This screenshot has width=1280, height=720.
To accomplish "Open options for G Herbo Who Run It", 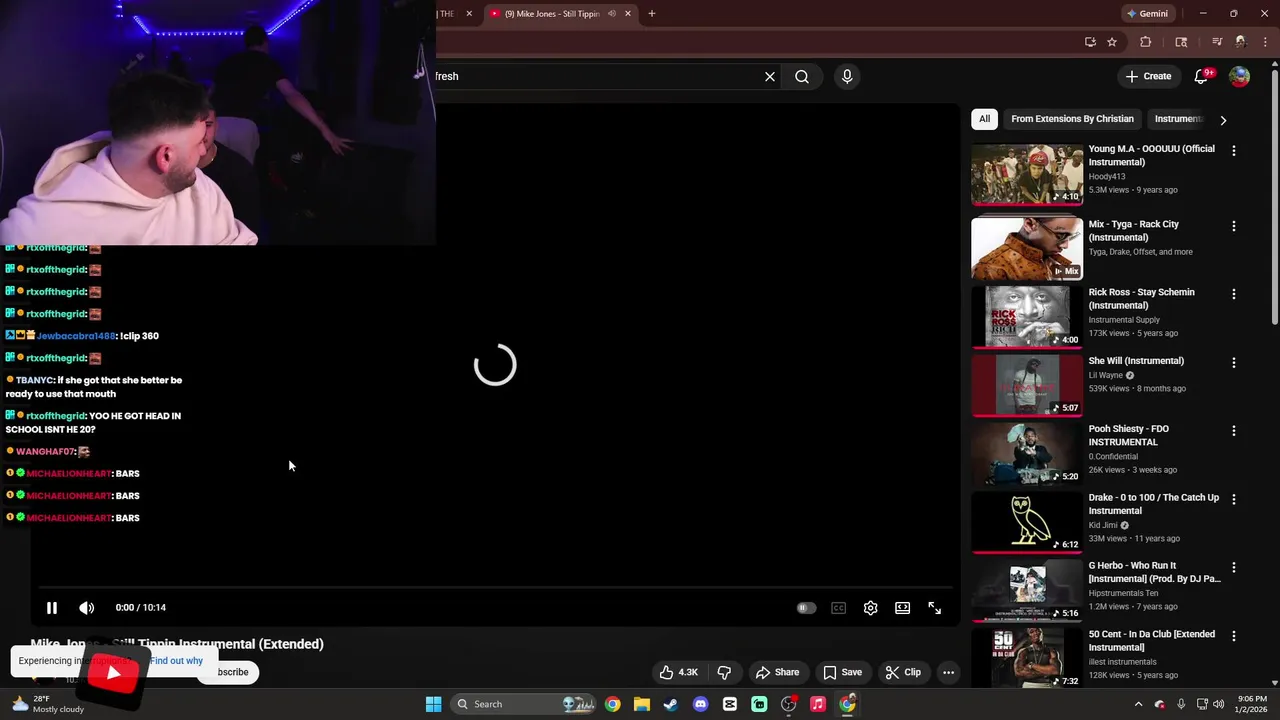I will (x=1233, y=567).
